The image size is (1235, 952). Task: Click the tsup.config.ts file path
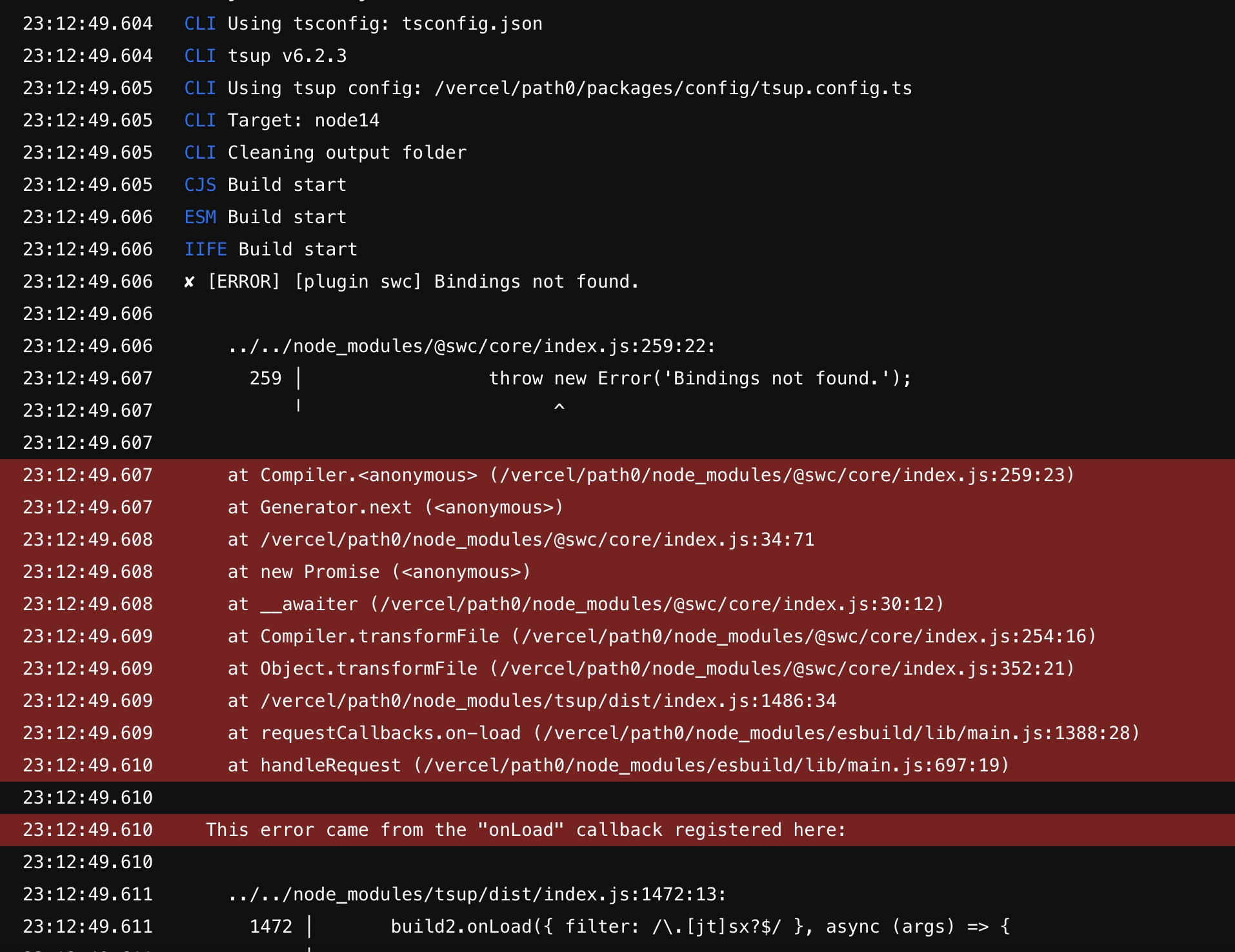pos(672,88)
